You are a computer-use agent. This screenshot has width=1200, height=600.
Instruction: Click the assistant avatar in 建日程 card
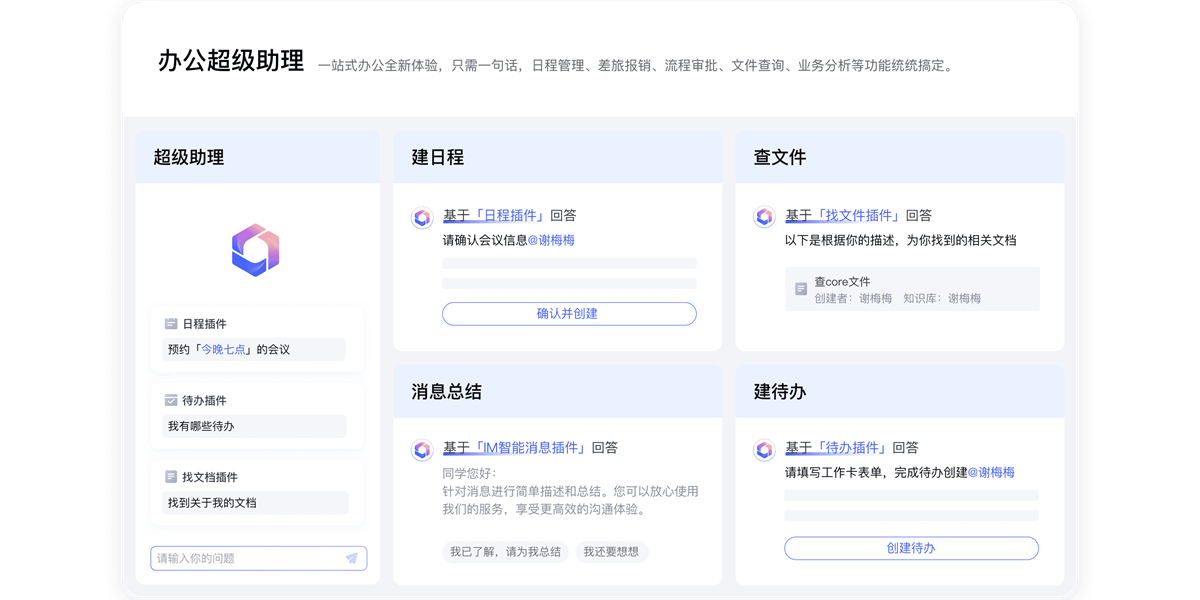(422, 217)
